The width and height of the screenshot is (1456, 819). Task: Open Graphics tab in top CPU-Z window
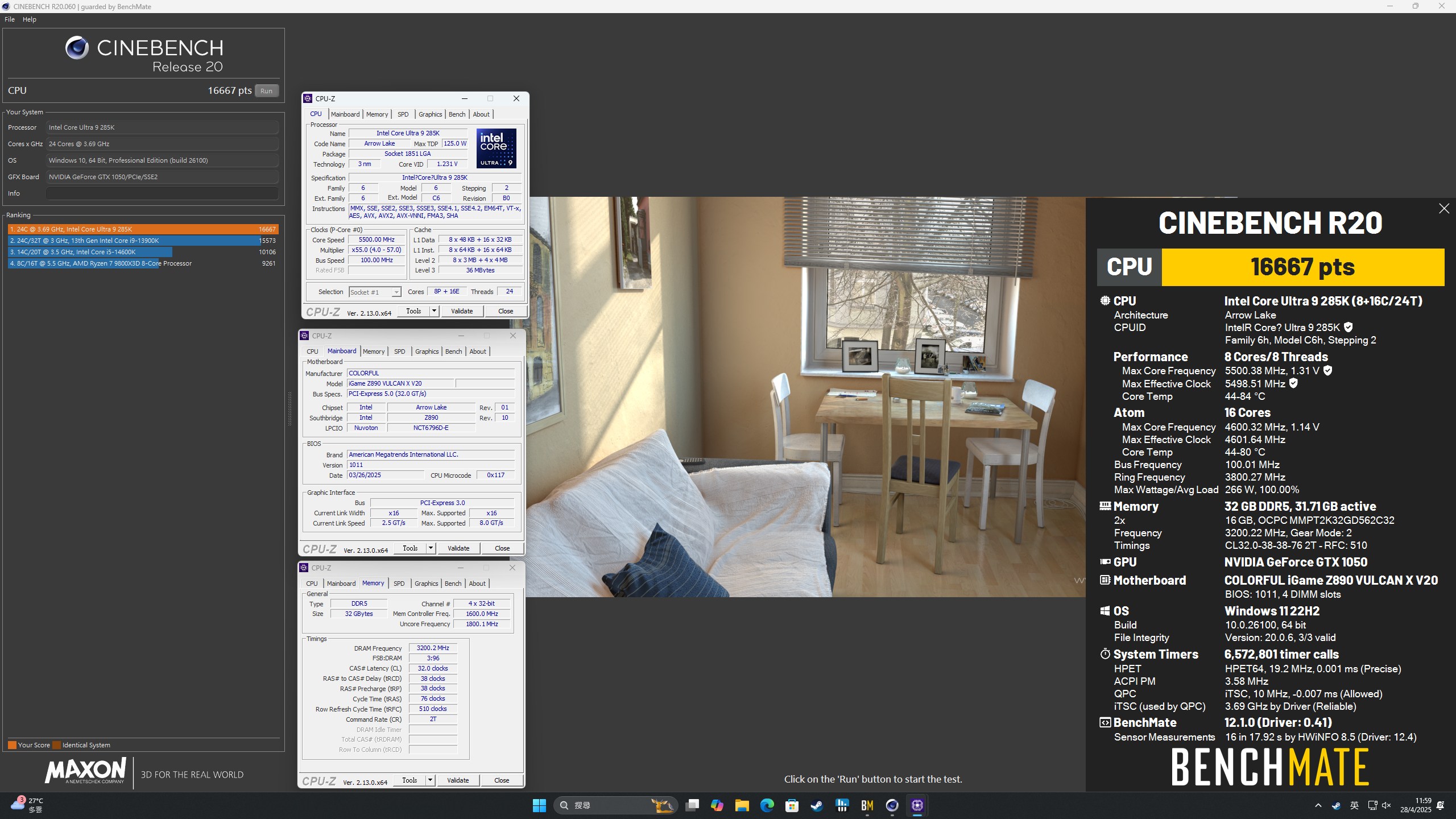click(x=430, y=114)
